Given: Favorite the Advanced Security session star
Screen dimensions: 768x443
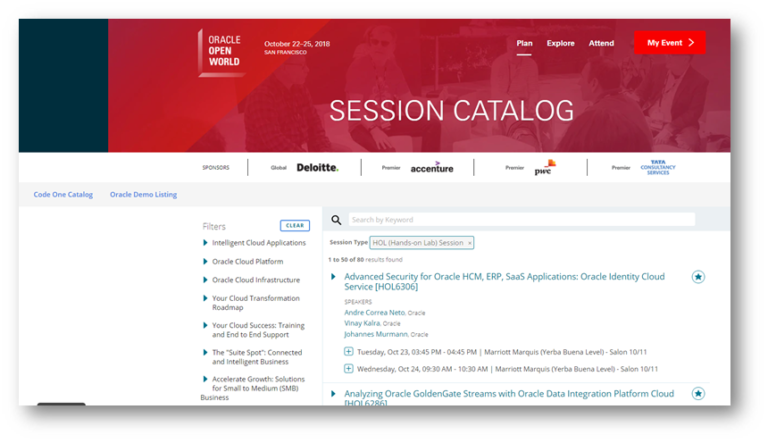Looking at the screenshot, I should 698,277.
